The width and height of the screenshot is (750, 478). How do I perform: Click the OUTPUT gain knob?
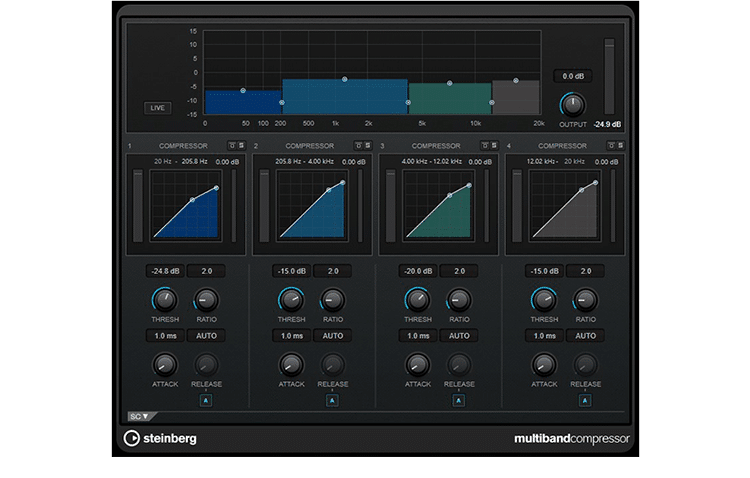[x=573, y=105]
